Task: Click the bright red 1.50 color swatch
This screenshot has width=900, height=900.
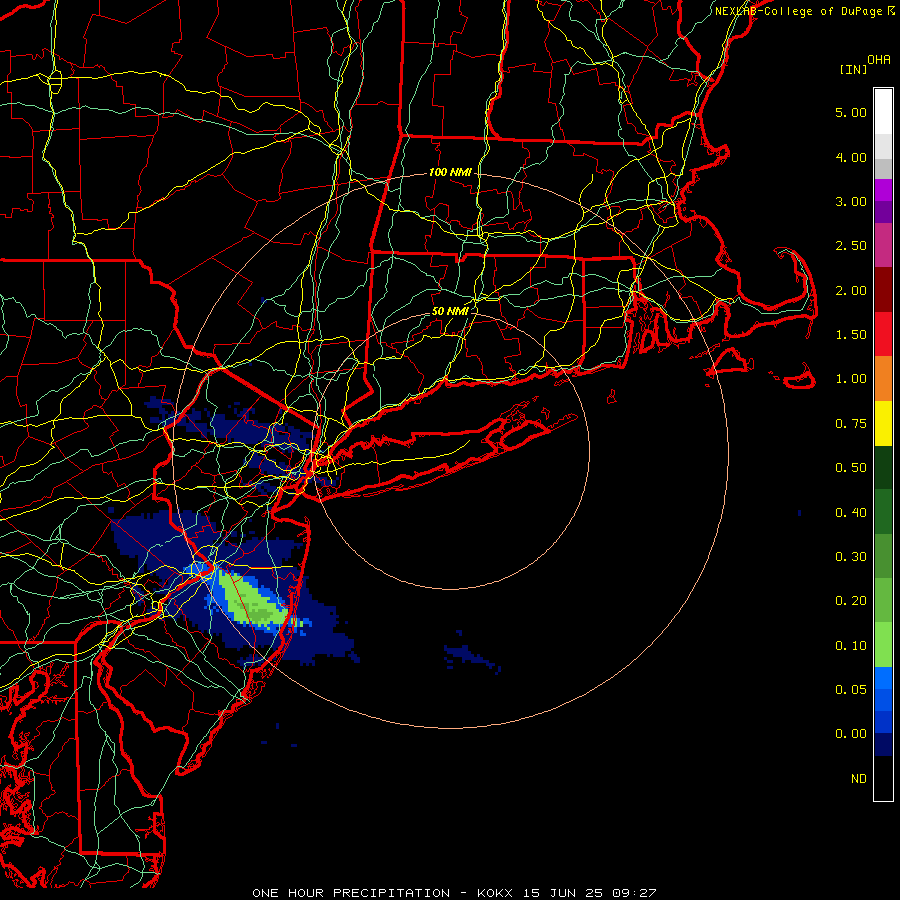Action: [x=883, y=334]
